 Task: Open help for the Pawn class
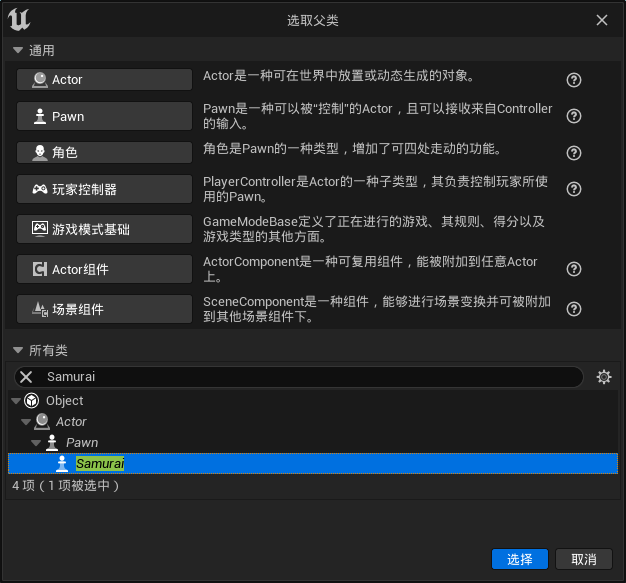[574, 116]
